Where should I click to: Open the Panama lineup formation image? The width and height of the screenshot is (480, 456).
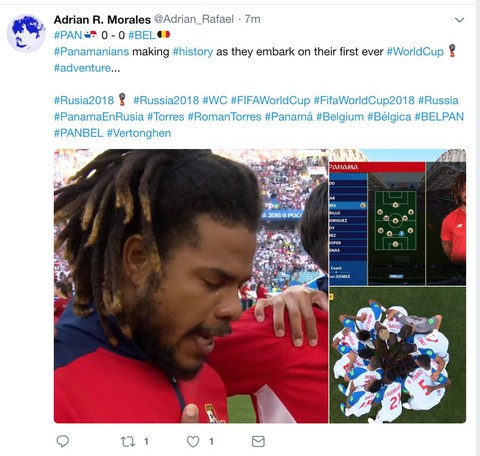pyautogui.click(x=397, y=217)
